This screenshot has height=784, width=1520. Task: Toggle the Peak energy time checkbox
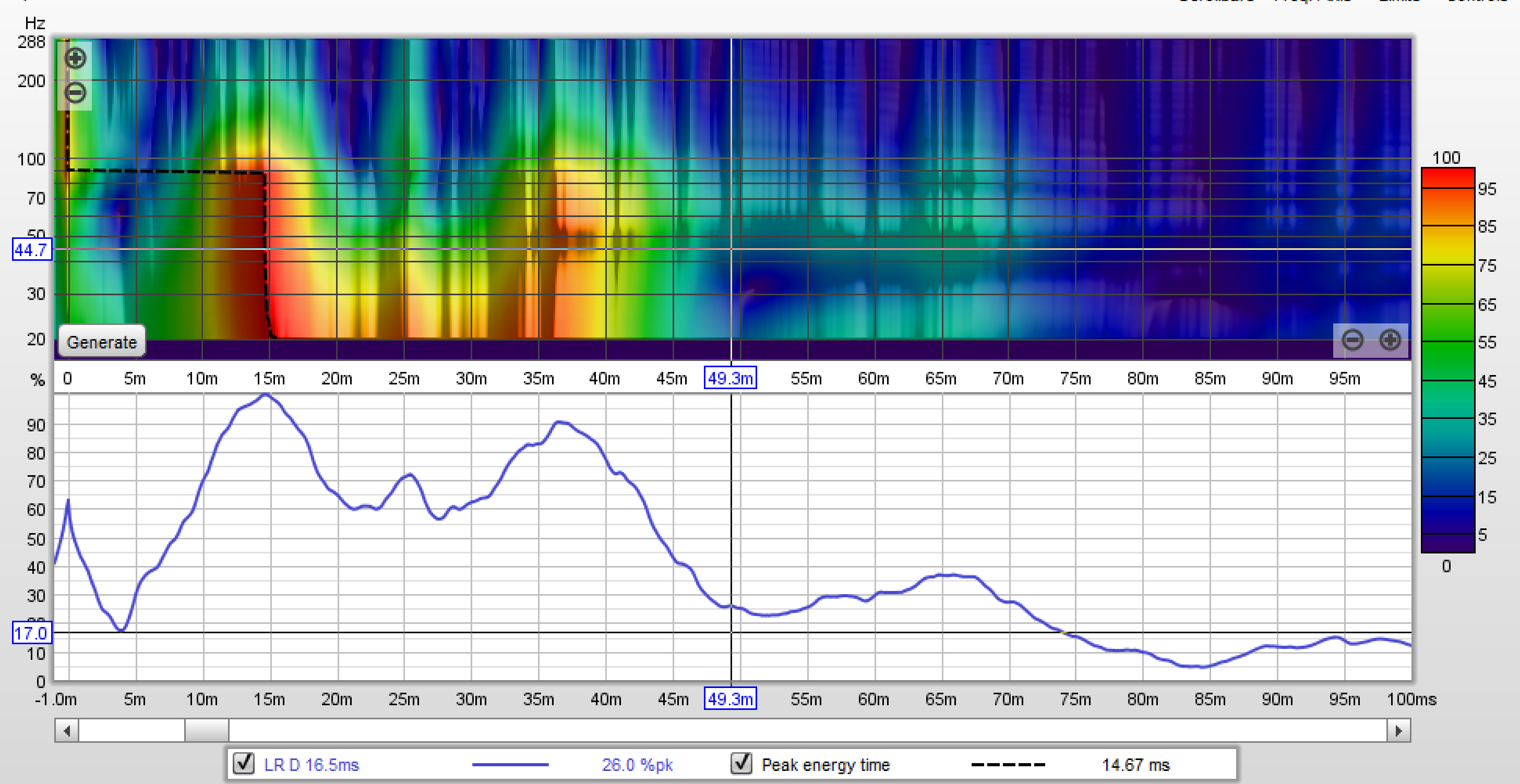(x=741, y=763)
